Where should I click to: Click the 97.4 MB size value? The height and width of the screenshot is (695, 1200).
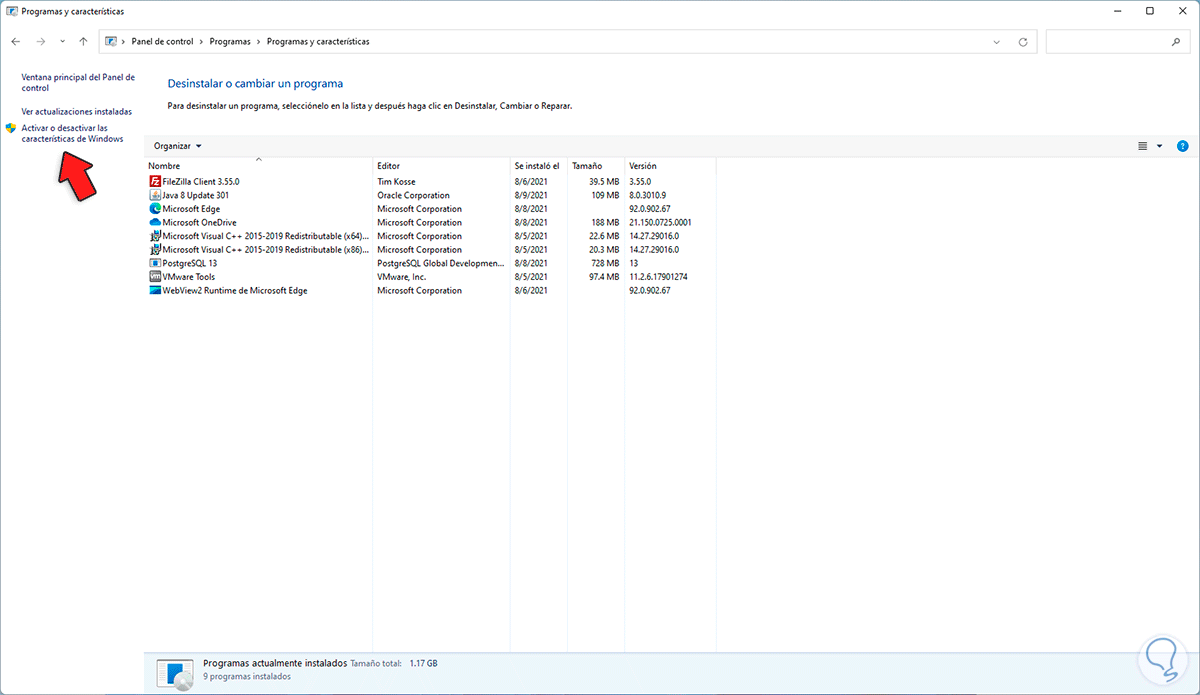coord(604,277)
